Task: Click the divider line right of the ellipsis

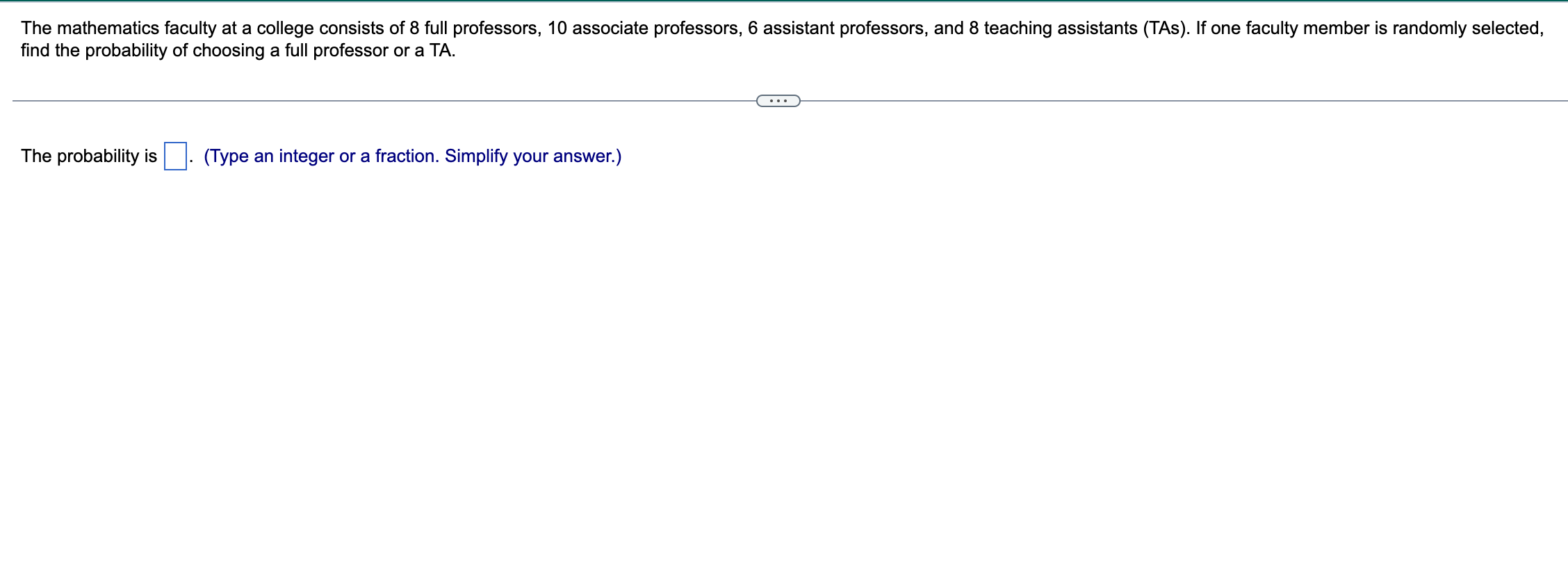Action: point(1184,101)
